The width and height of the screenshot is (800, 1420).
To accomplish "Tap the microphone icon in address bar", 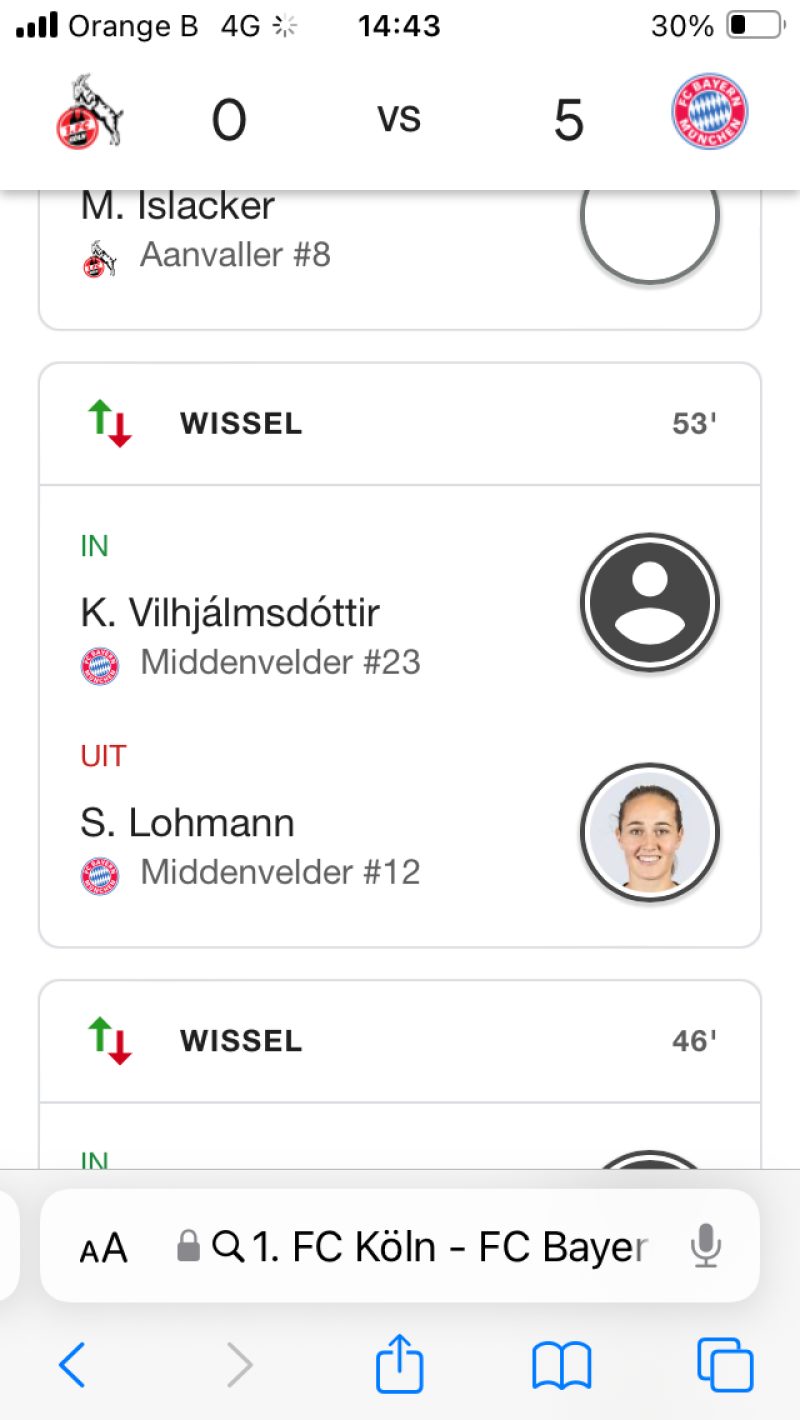I will click(x=706, y=1246).
